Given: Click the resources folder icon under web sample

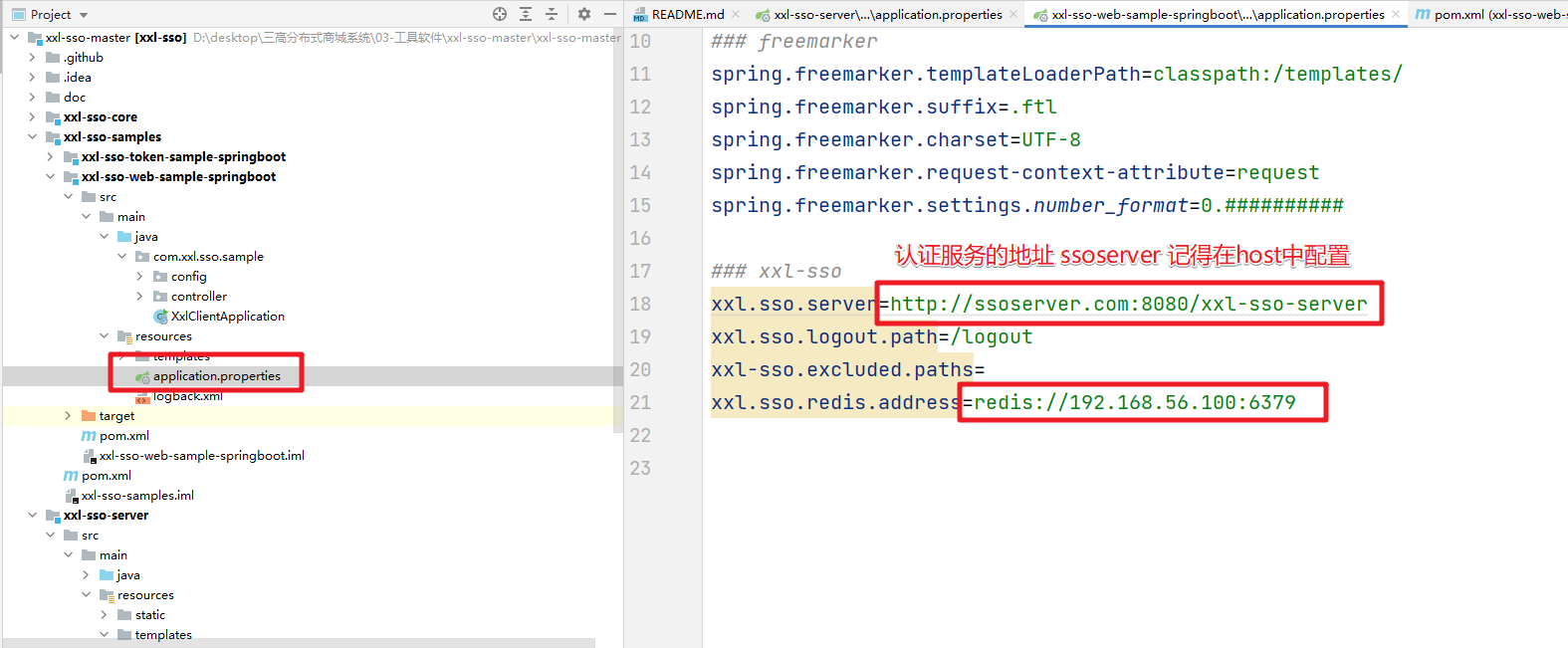Looking at the screenshot, I should [124, 336].
